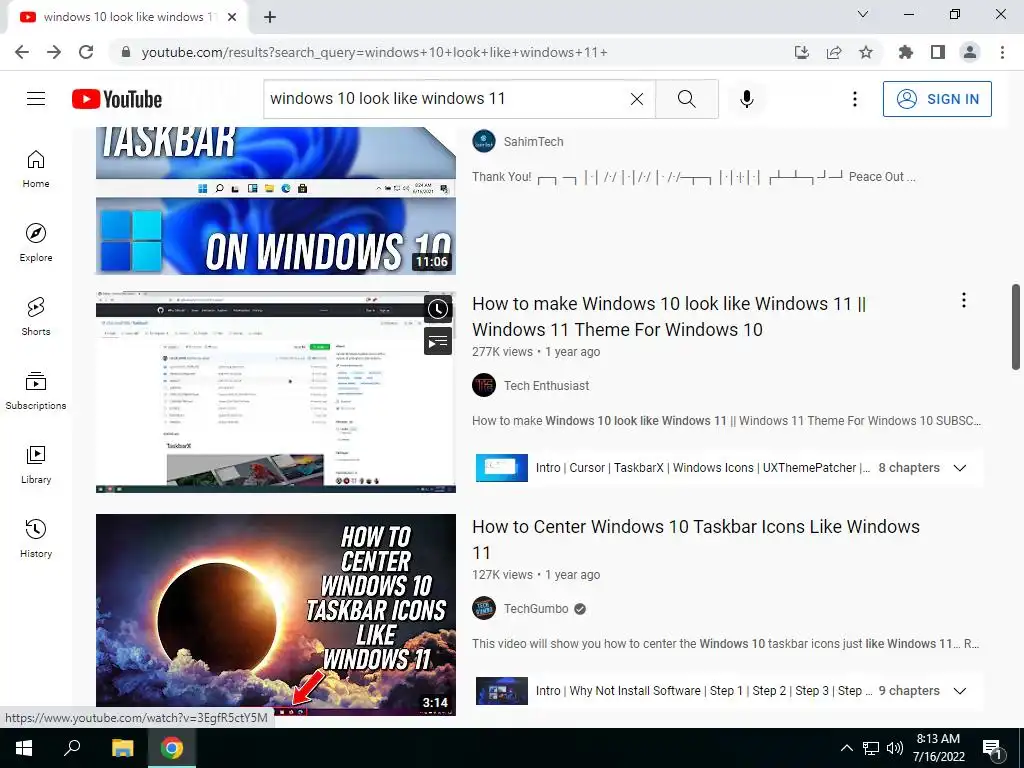Screen dimensions: 1024x768
Task: Play the GitHub TaskbarX thumbnail video
Action: [x=276, y=392]
